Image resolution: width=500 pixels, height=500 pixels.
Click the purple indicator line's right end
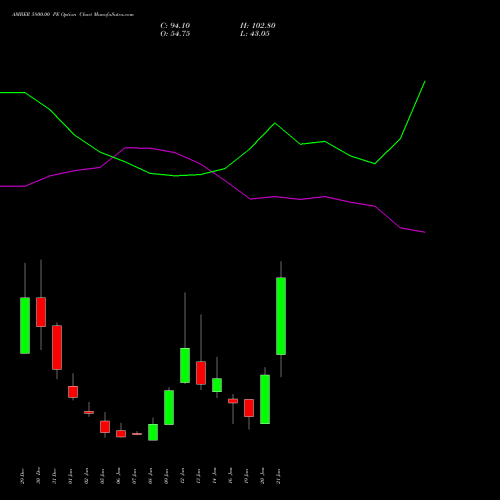424,232
